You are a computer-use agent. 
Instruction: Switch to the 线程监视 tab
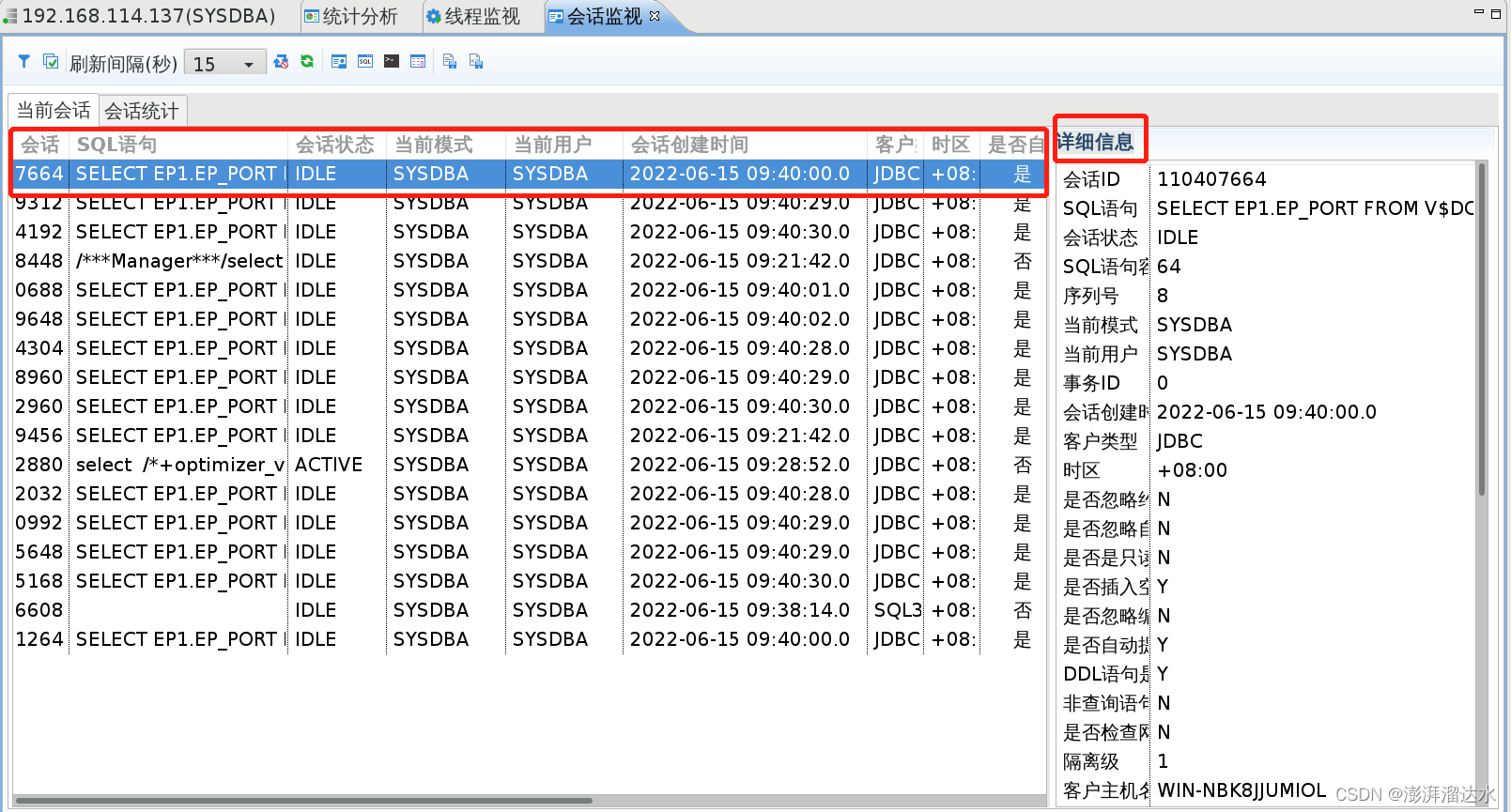(473, 16)
